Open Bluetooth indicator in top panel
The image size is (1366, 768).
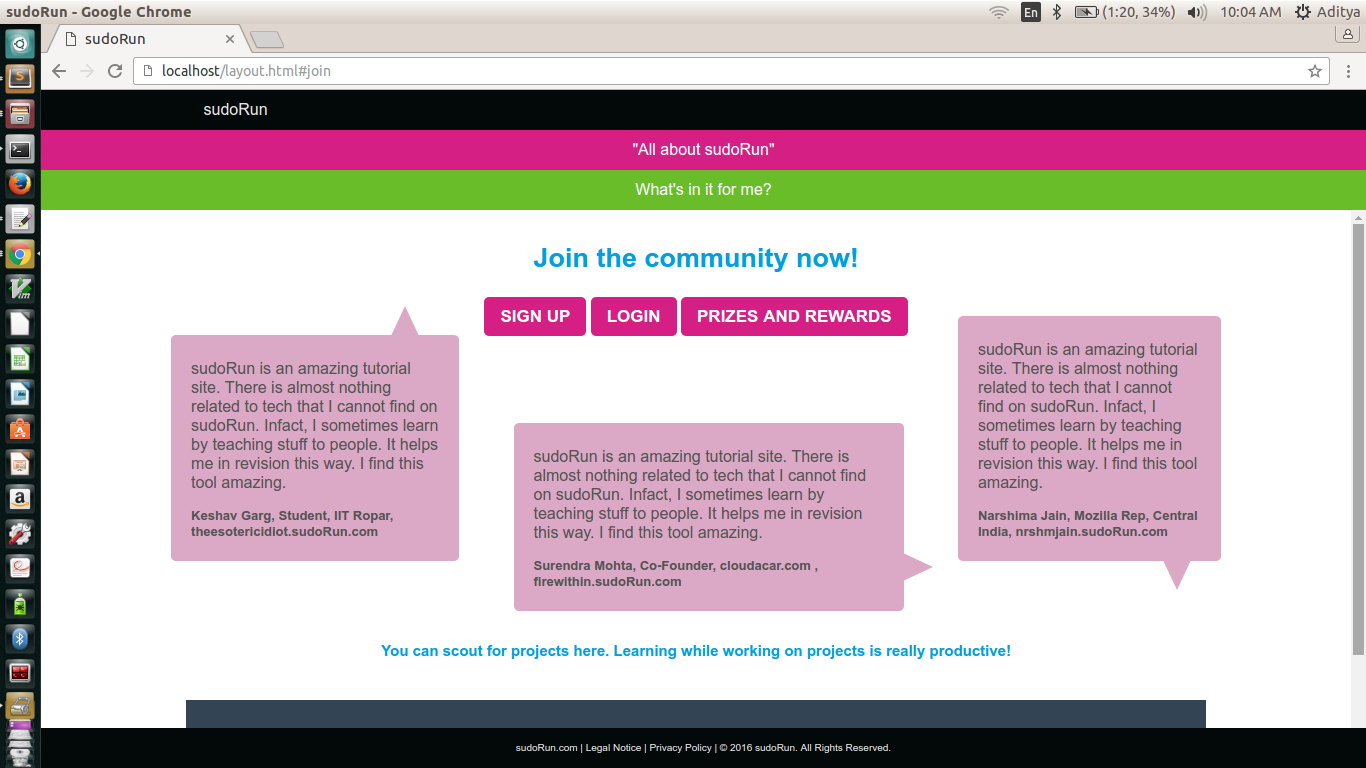[1057, 12]
